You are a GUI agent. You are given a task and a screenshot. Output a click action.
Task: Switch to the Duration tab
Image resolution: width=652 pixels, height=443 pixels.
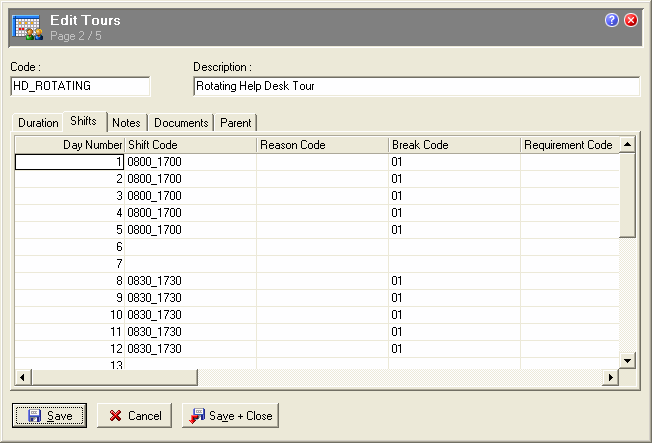point(38,123)
